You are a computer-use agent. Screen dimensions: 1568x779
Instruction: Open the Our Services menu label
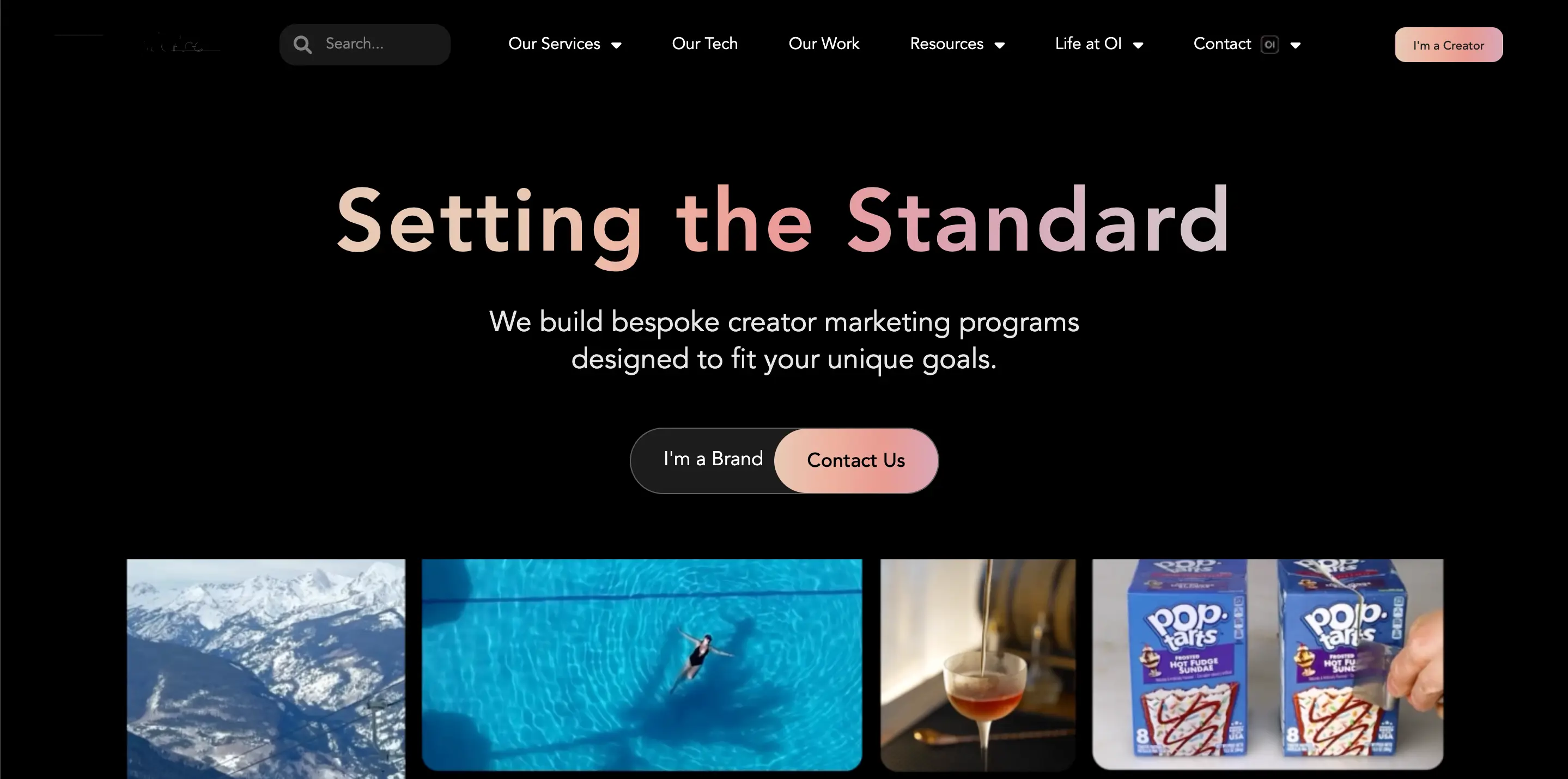pos(554,44)
